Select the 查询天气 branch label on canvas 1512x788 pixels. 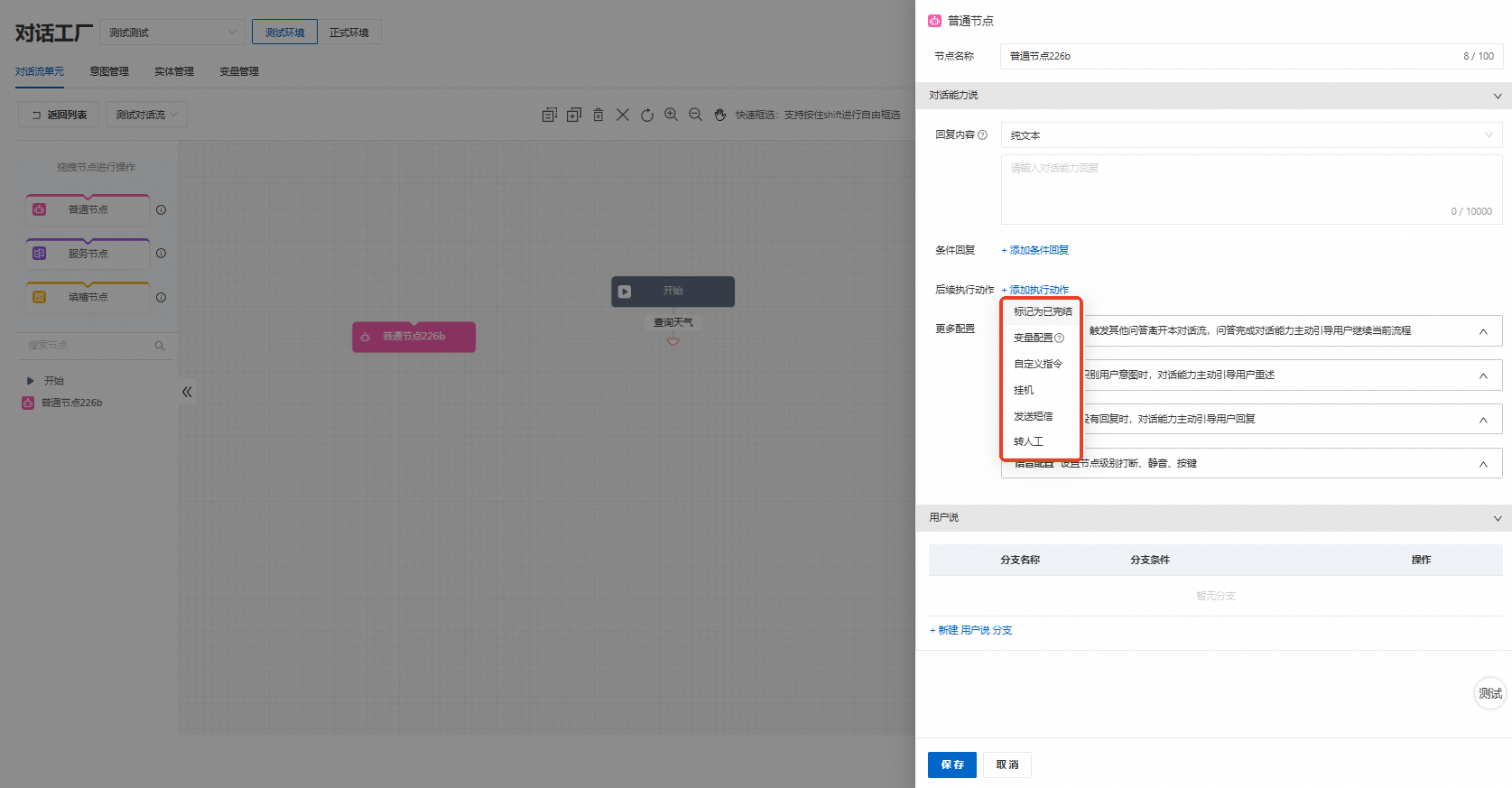click(673, 322)
